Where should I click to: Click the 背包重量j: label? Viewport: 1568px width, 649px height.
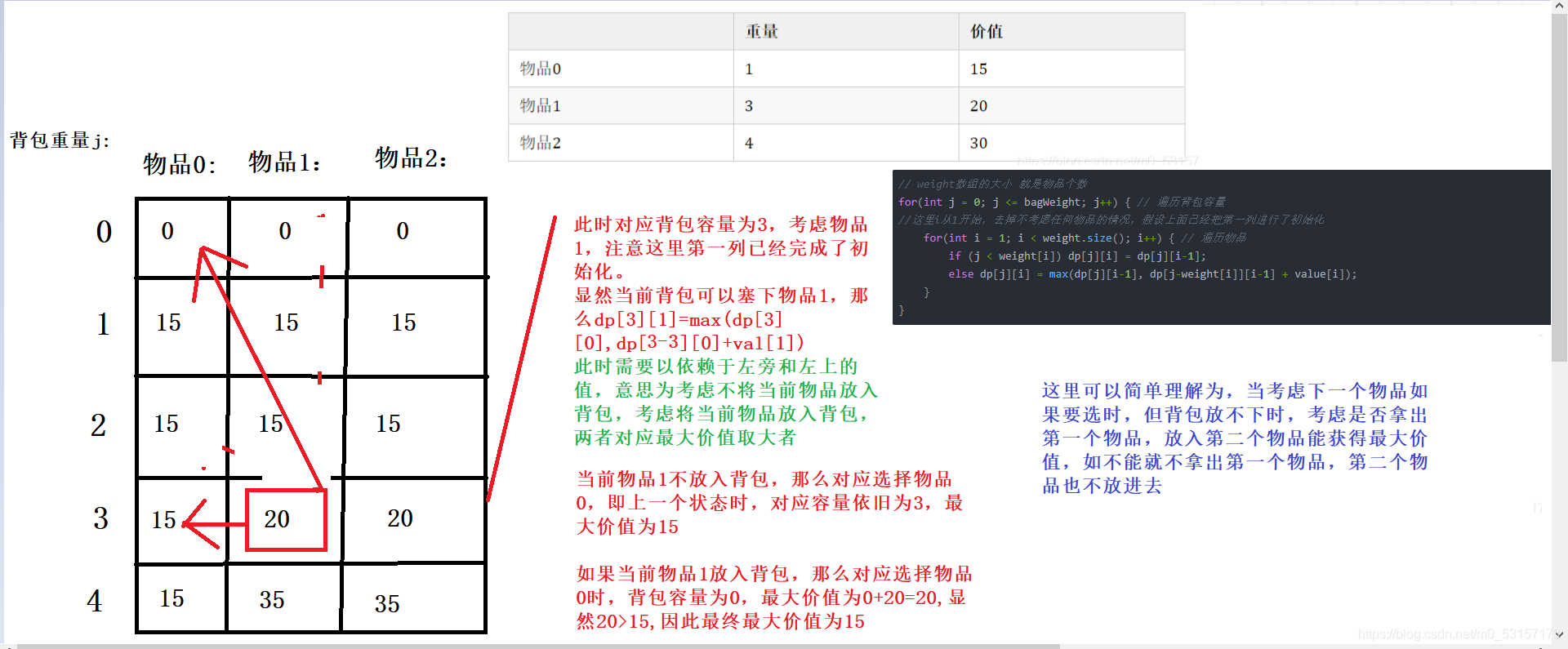(60, 140)
